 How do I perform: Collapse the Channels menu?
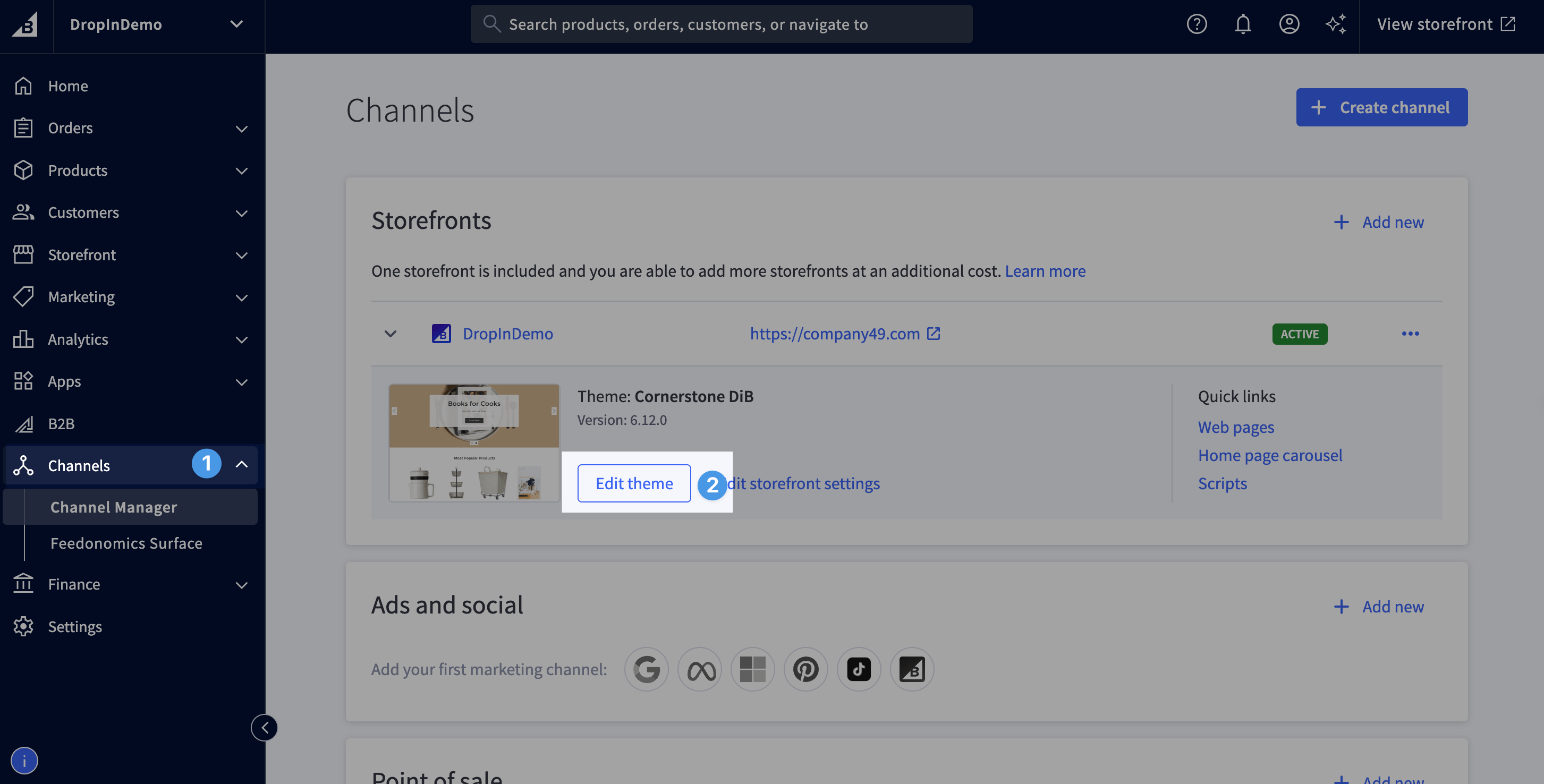[x=242, y=465]
